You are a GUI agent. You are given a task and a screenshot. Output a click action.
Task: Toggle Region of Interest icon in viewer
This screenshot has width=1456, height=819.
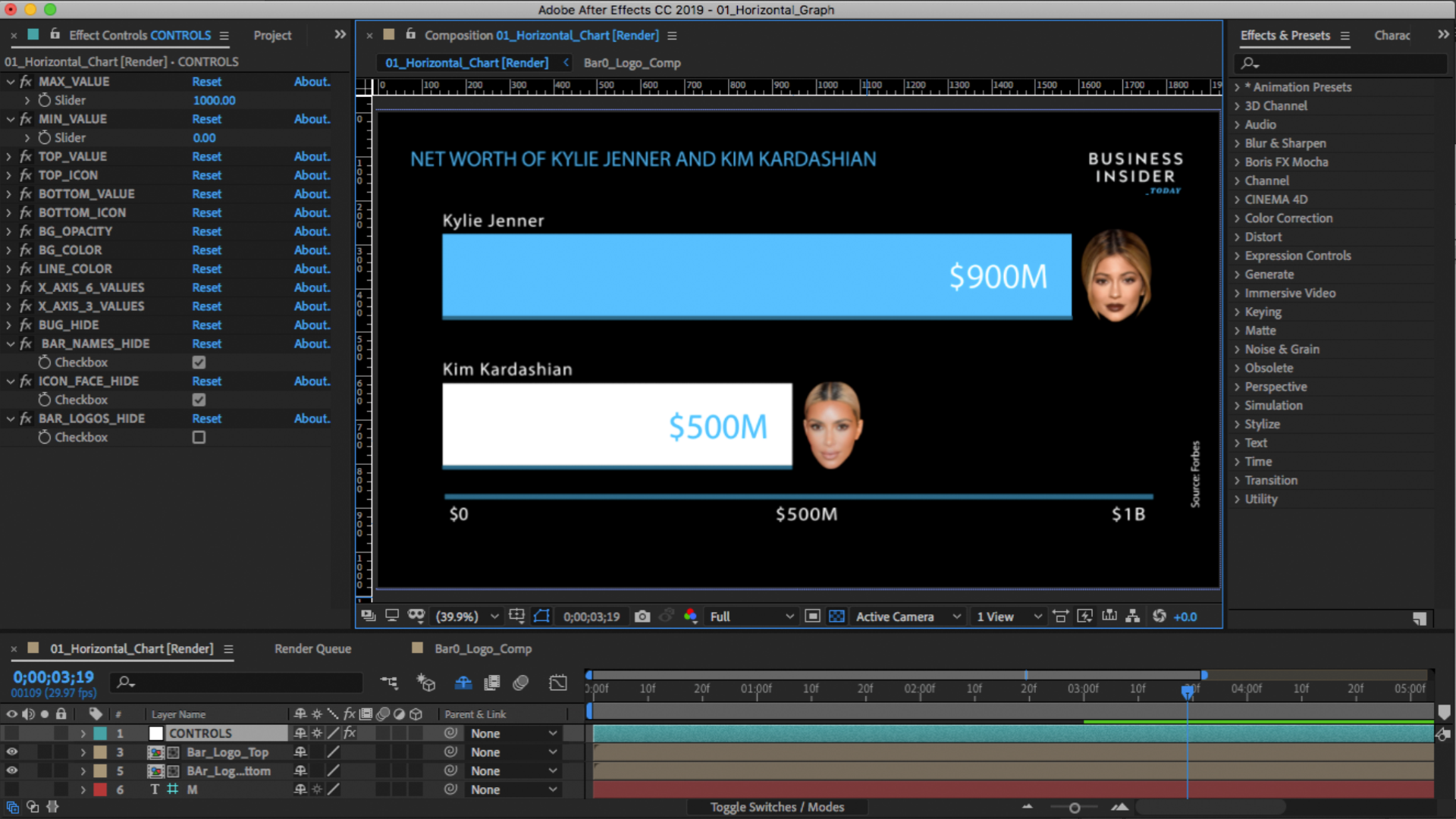[x=812, y=617]
